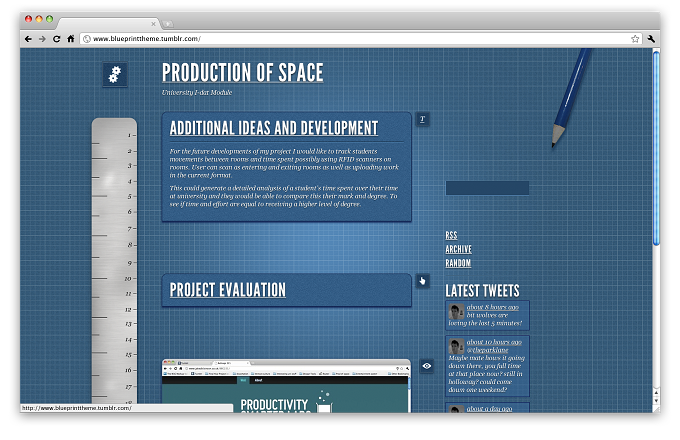
Task: Open Production of Space blog title
Action: 242,72
